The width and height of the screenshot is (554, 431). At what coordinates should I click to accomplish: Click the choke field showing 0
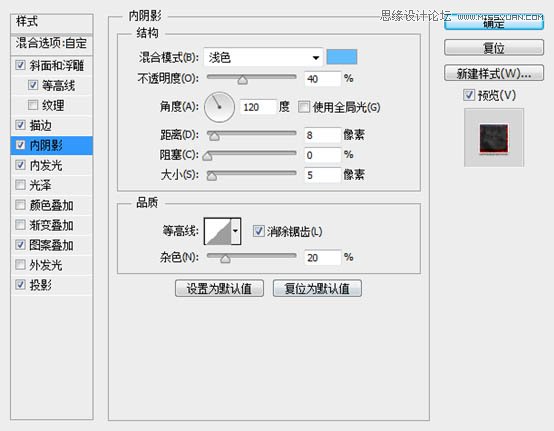(x=323, y=155)
